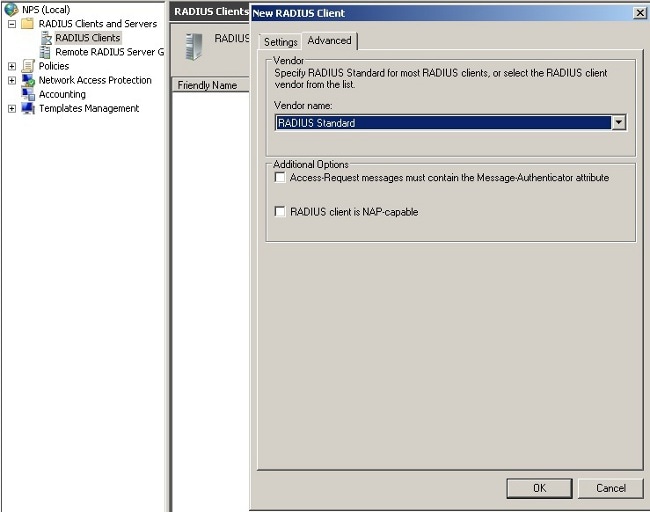Confirm with the OK button
The width and height of the screenshot is (650, 512).
click(x=539, y=488)
